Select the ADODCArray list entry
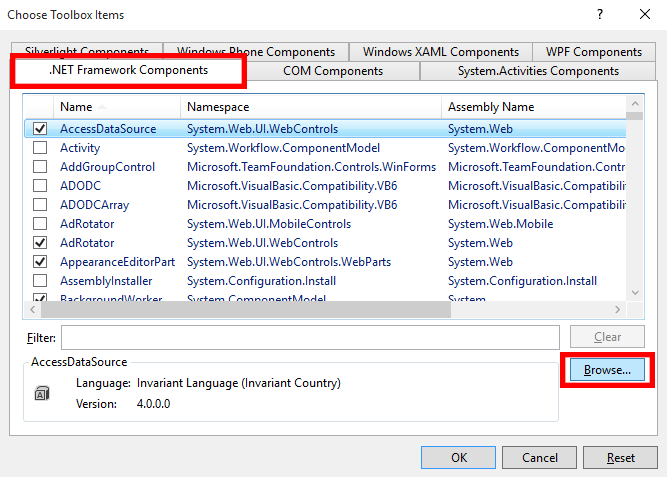Screen dimensions: 667x477 pos(94,205)
